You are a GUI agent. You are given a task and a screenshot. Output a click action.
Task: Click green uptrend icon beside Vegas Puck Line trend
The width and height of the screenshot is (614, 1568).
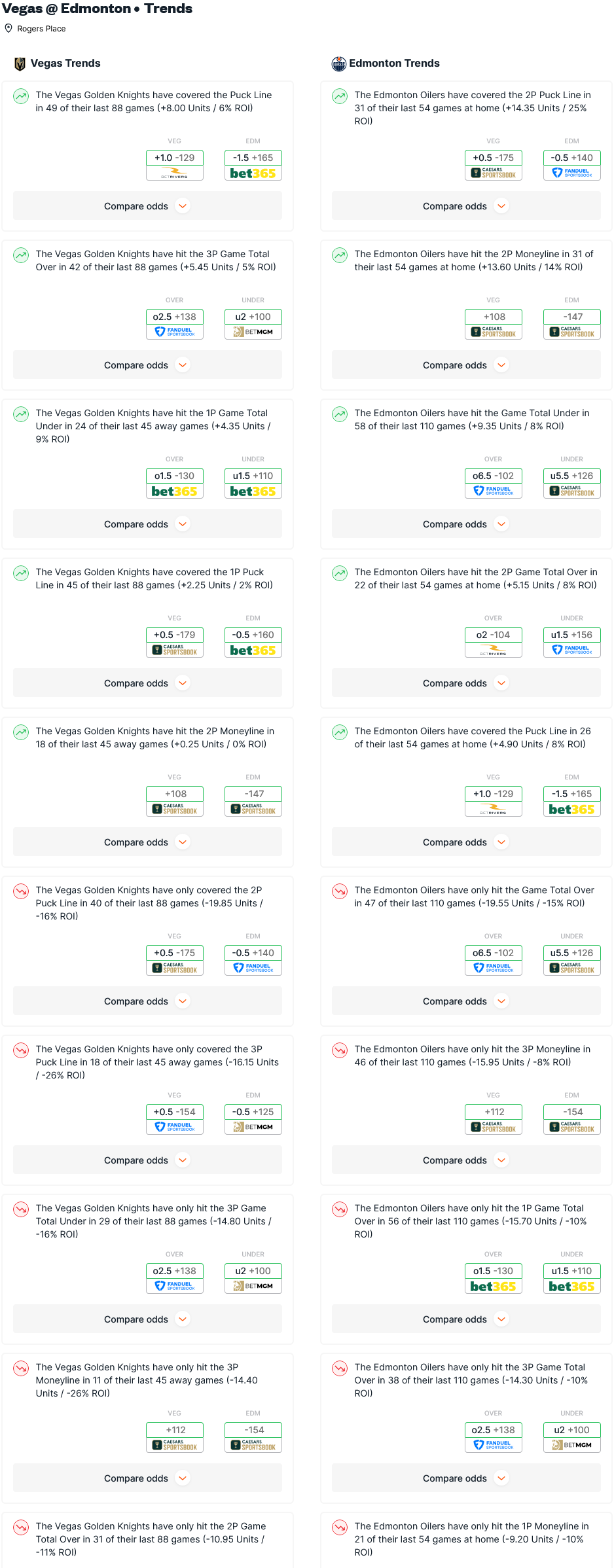21,96
